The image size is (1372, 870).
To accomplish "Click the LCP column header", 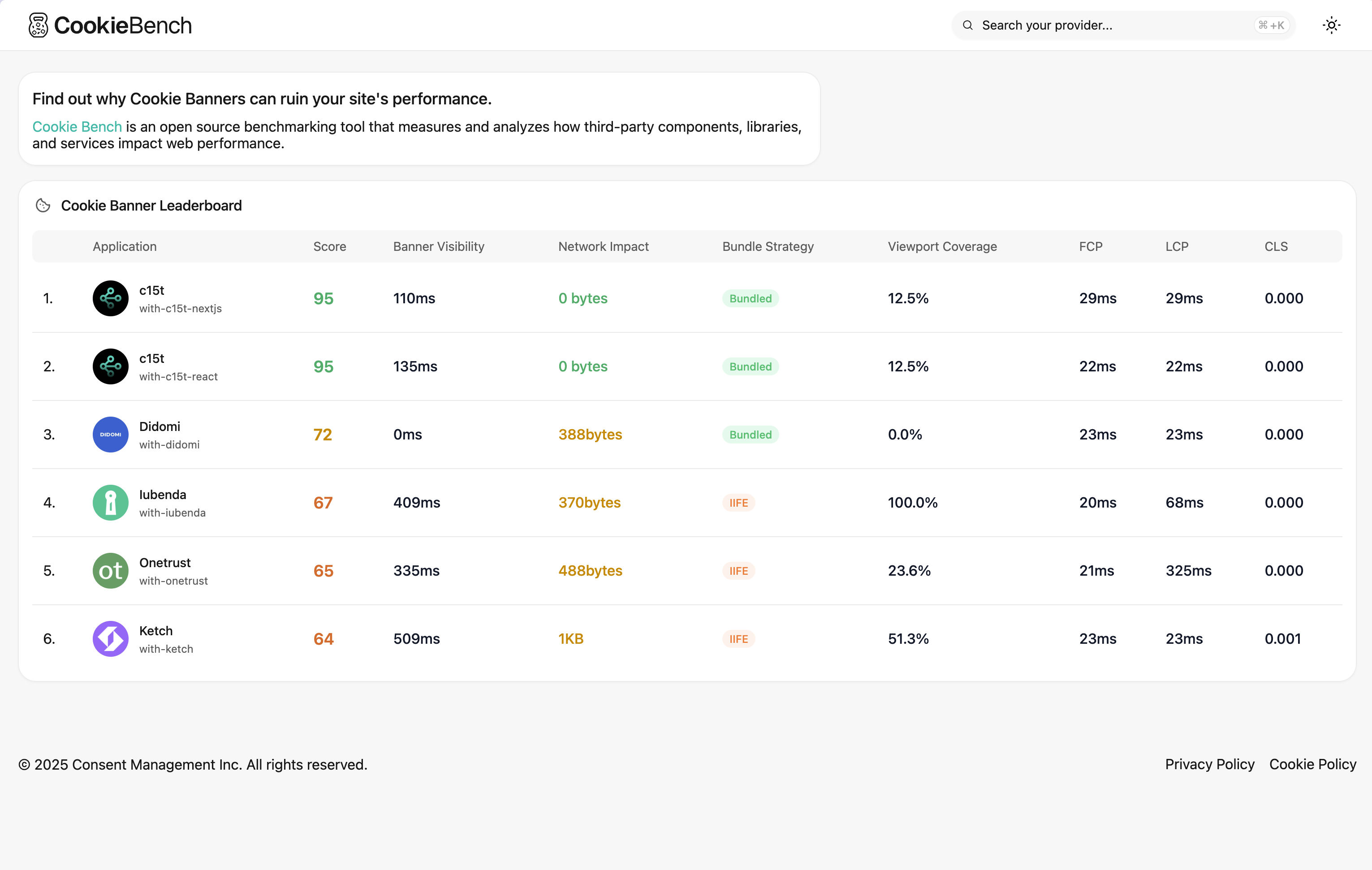I will 1177,246.
